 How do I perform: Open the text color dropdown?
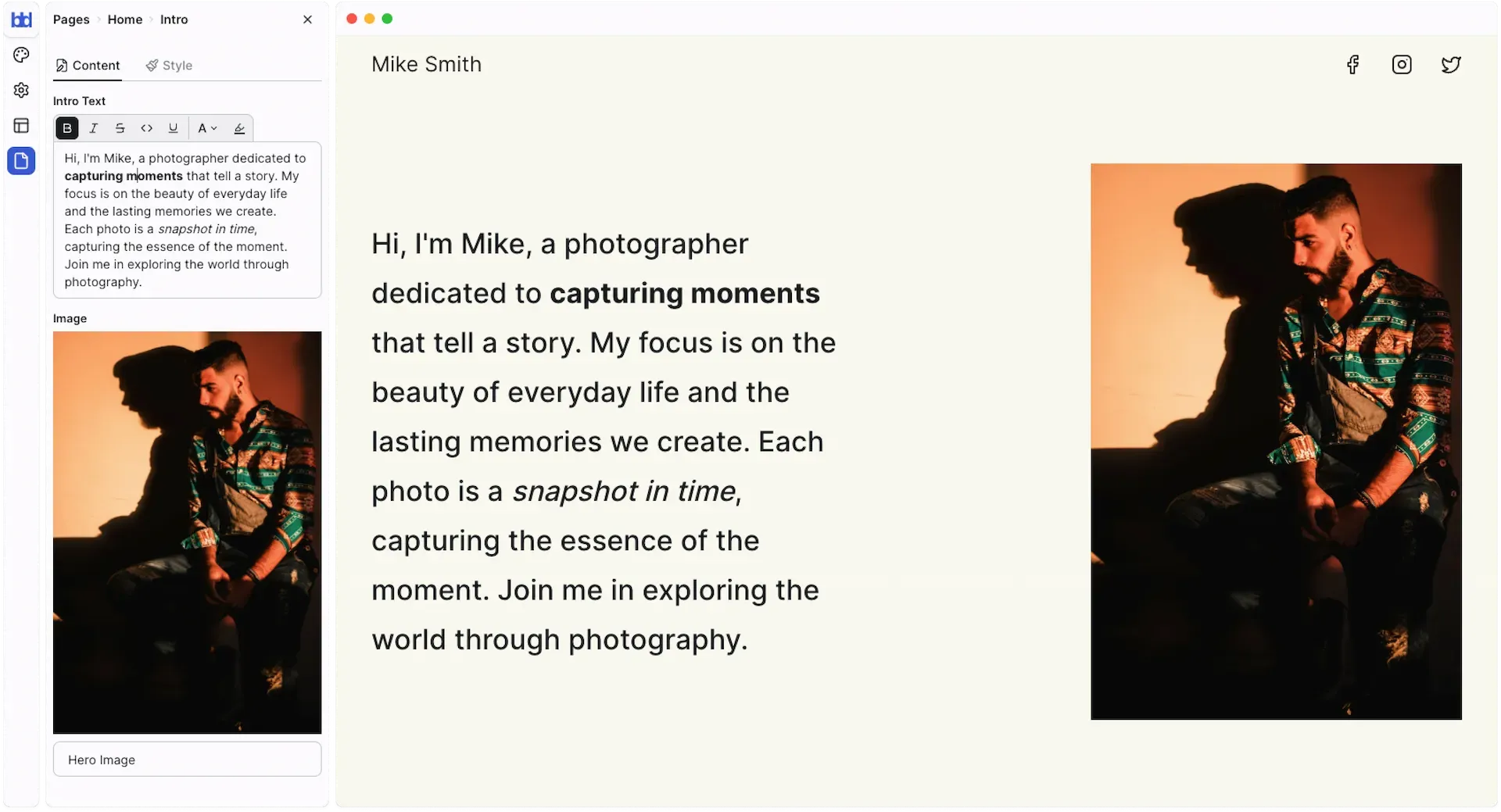click(207, 128)
